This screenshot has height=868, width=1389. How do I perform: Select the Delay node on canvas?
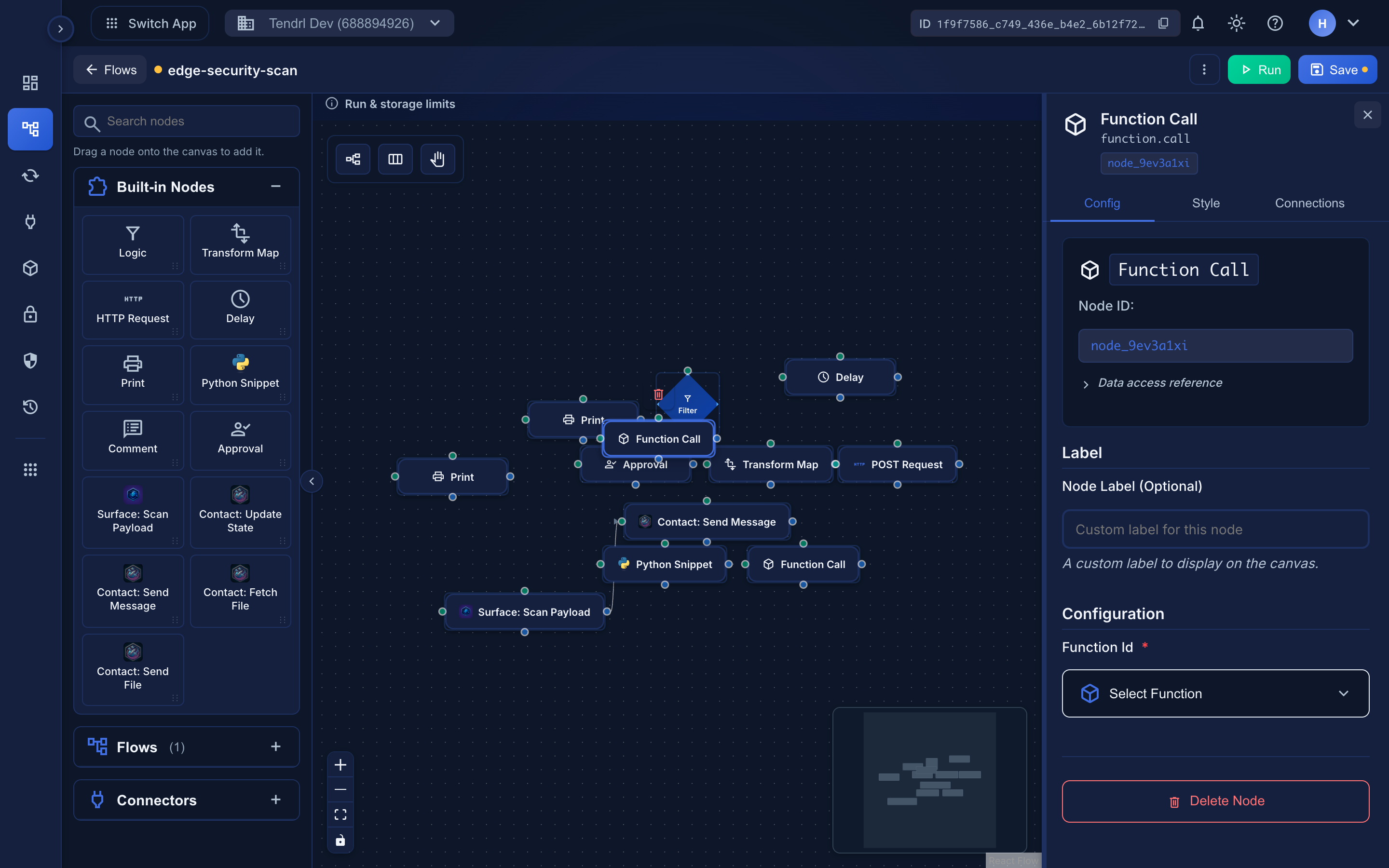coord(840,377)
